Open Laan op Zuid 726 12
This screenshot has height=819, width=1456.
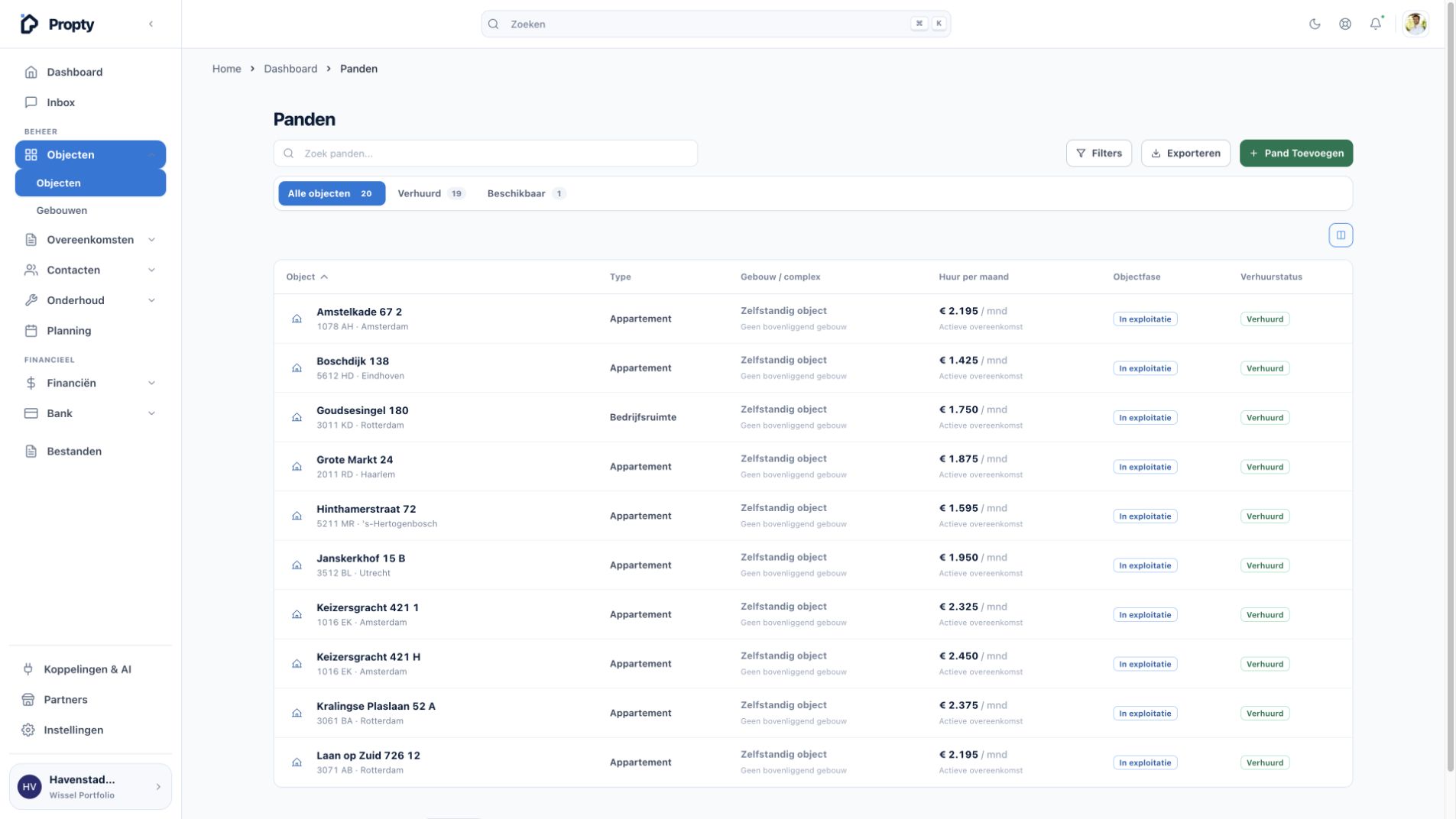tap(812, 762)
